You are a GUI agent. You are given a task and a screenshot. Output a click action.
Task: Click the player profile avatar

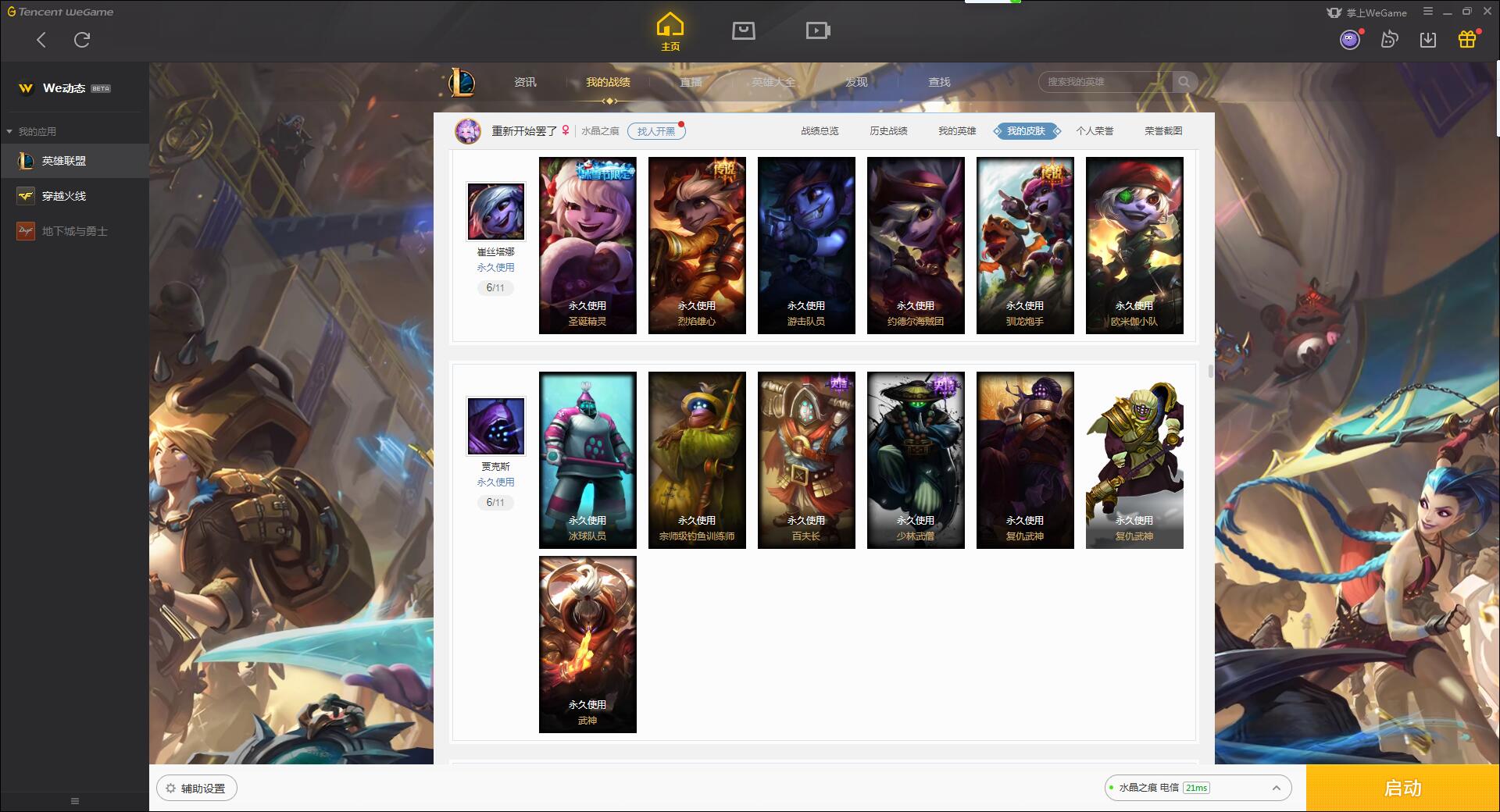(x=468, y=131)
